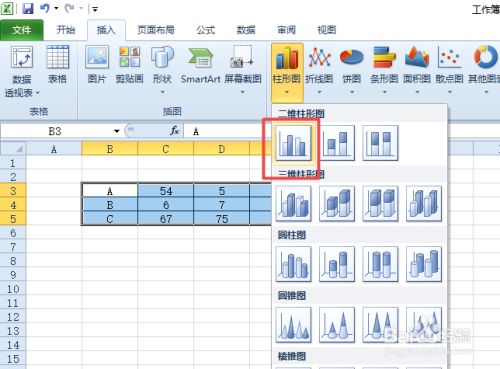The height and width of the screenshot is (369, 500).
Task: Select the stacked cone chart
Action: coord(337,325)
